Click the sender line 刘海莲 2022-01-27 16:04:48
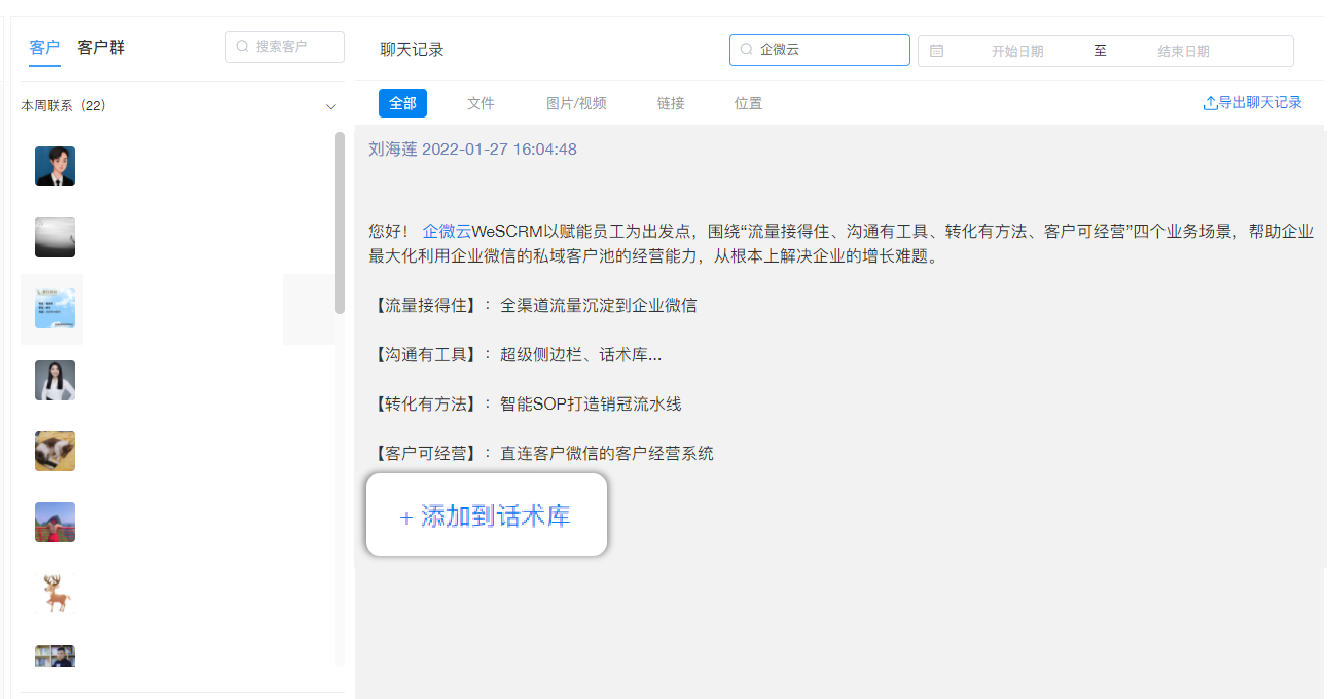Viewport: 1328px width, 699px height. coord(472,149)
